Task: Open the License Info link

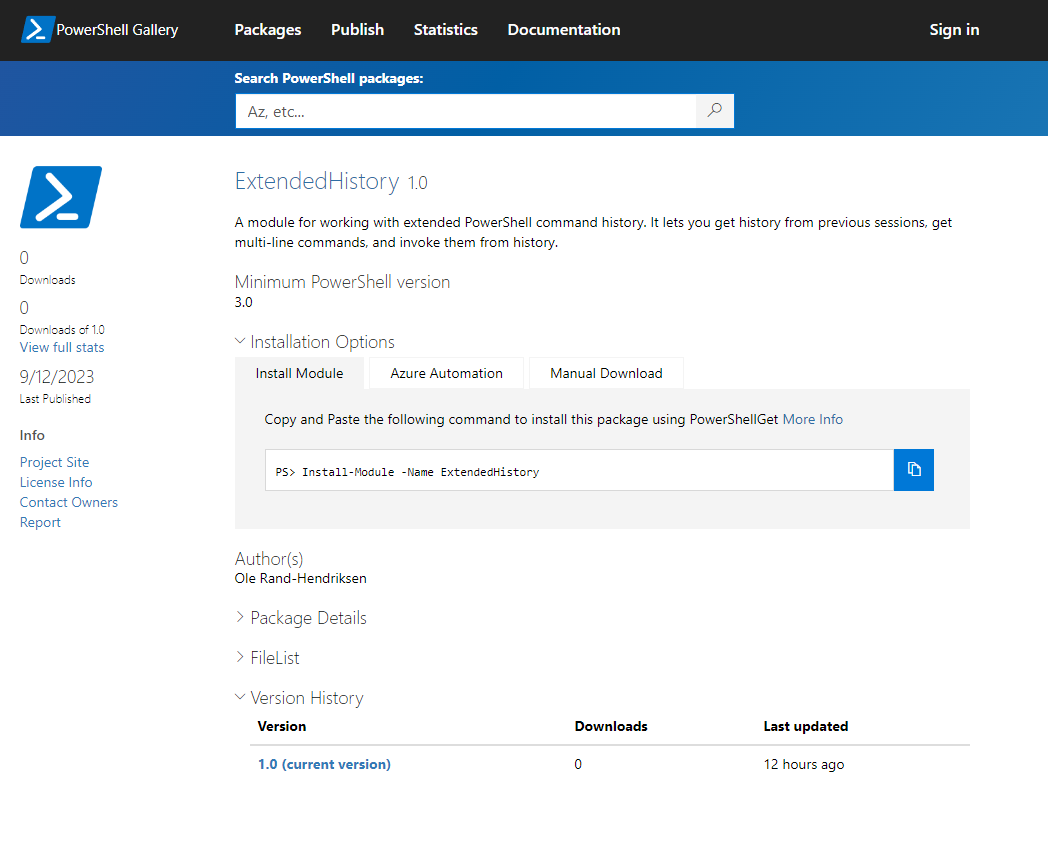Action: point(56,482)
